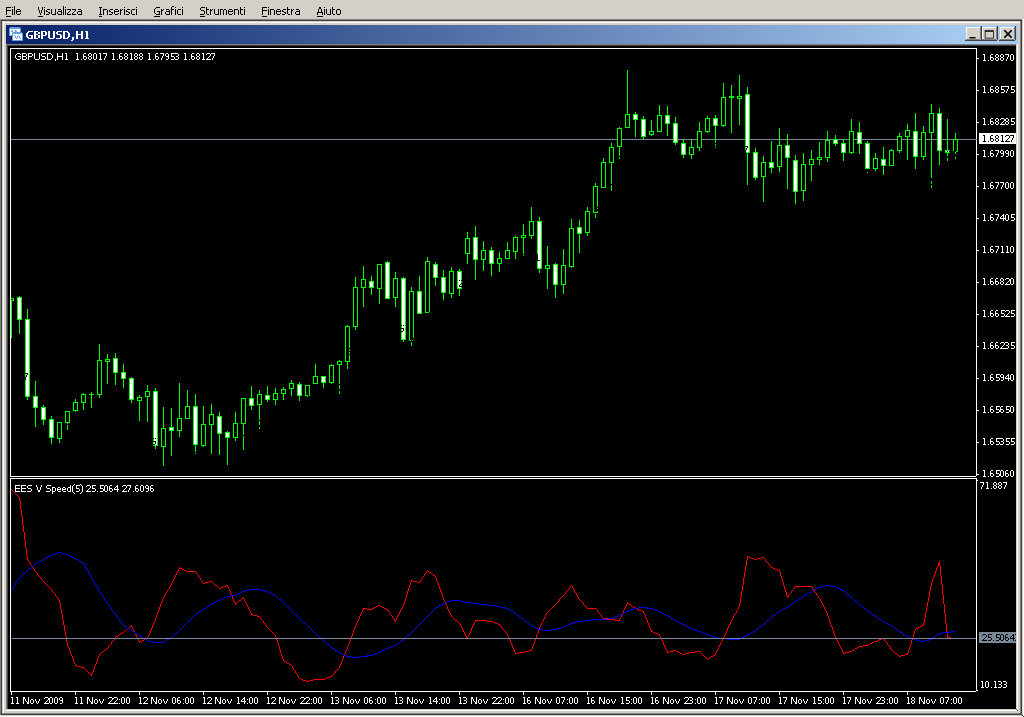Open the Grafici menu
The height and width of the screenshot is (717, 1024).
tap(168, 11)
